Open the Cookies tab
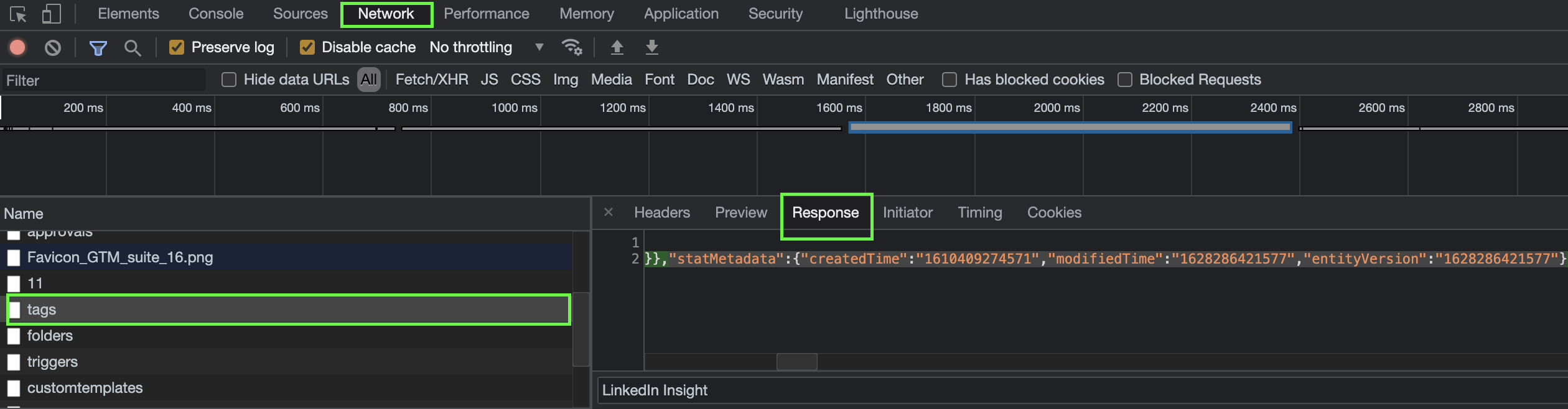Screen dimensions: 1568x409 pyautogui.click(x=1054, y=213)
